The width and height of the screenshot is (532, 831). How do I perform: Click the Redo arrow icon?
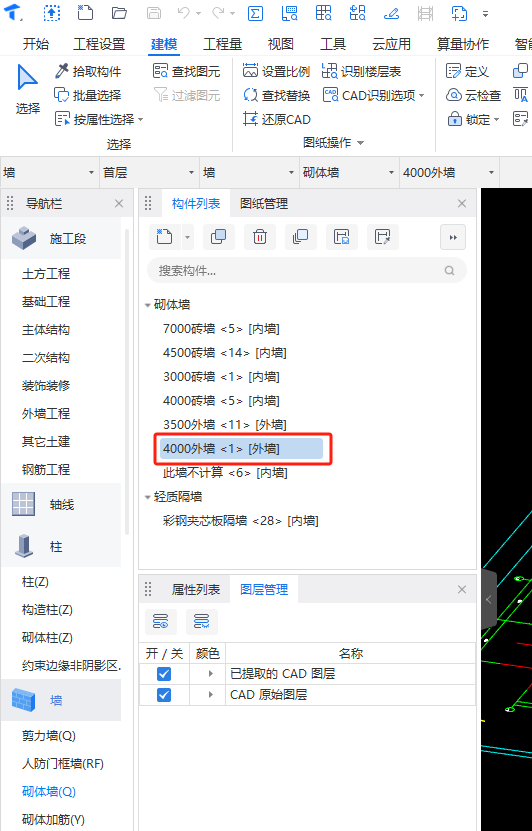[218, 13]
